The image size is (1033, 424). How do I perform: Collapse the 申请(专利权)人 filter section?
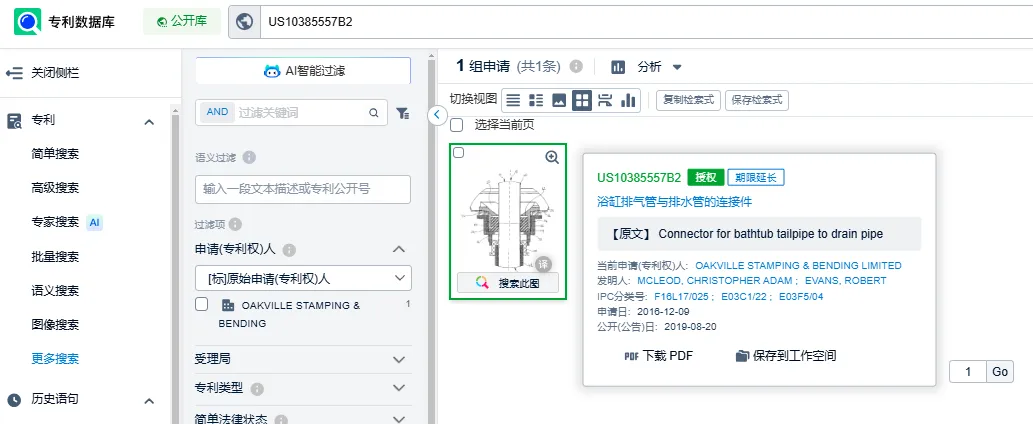click(399, 250)
